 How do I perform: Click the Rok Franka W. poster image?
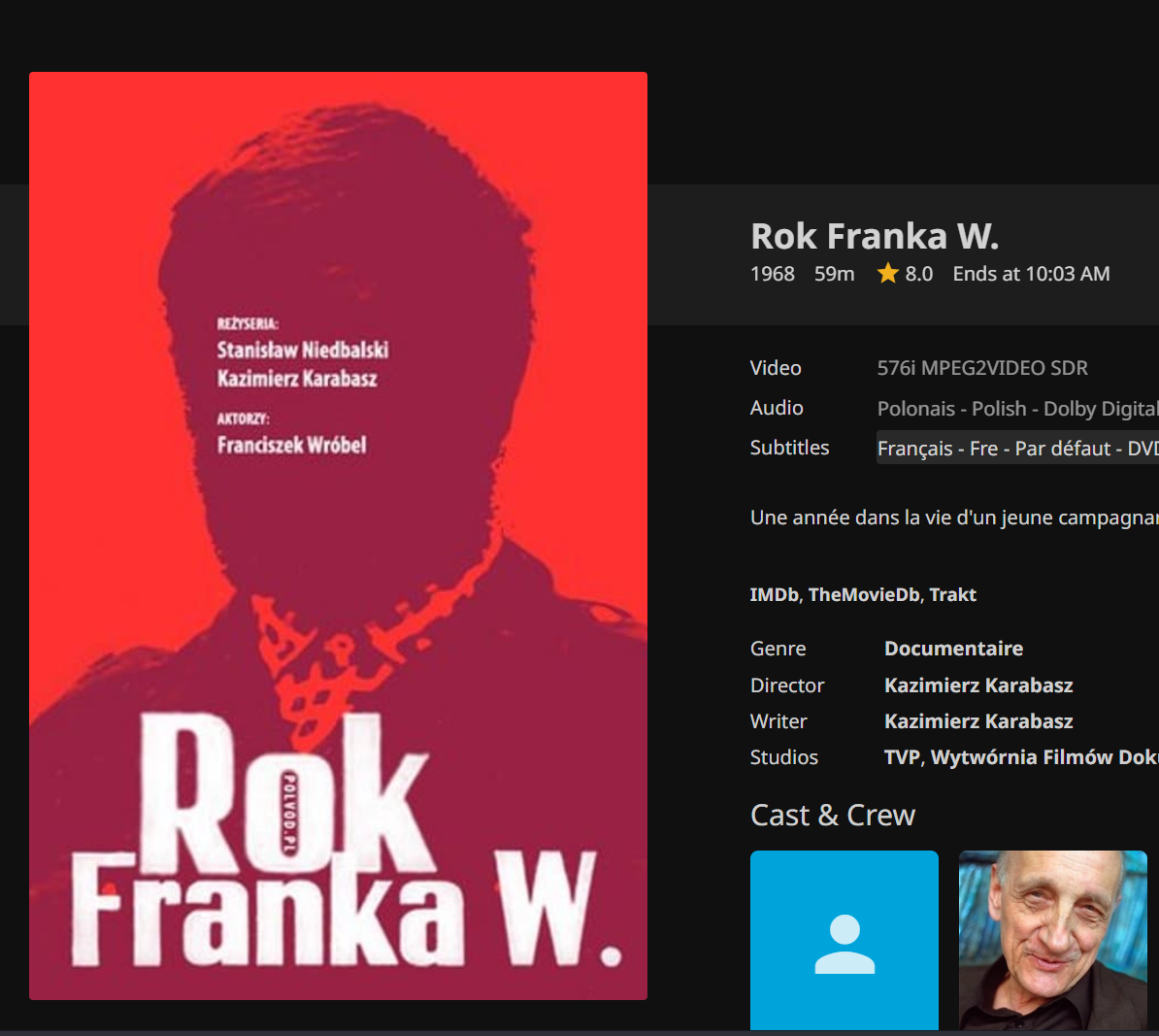pyautogui.click(x=338, y=535)
